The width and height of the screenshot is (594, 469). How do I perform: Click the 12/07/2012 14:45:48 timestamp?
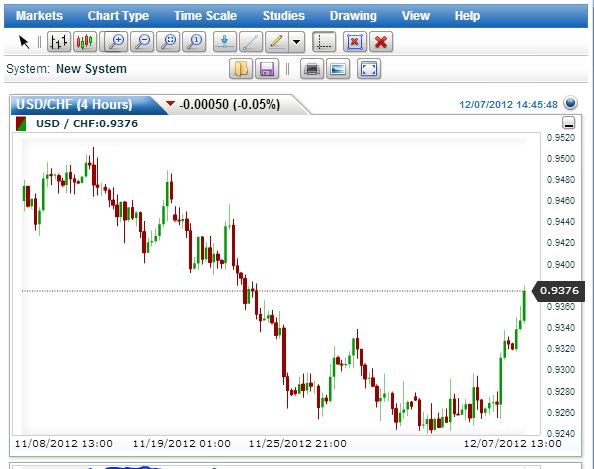pyautogui.click(x=508, y=105)
